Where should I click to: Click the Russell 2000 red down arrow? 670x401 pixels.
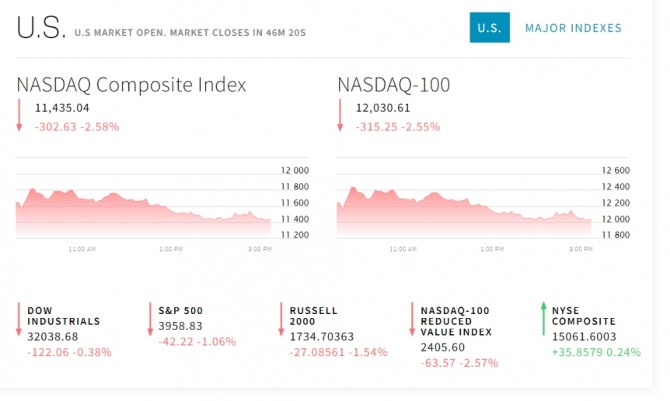(281, 320)
